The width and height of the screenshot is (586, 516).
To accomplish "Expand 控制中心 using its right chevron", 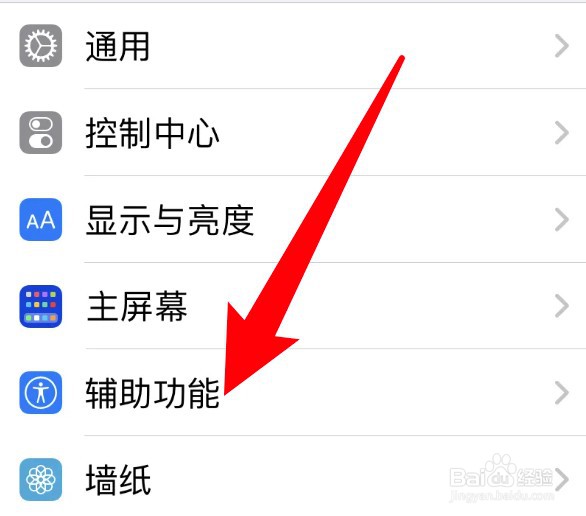I will tap(562, 133).
